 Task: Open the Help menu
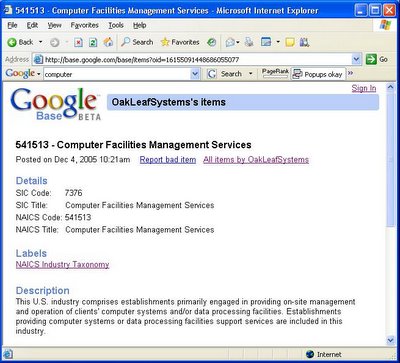coord(140,25)
